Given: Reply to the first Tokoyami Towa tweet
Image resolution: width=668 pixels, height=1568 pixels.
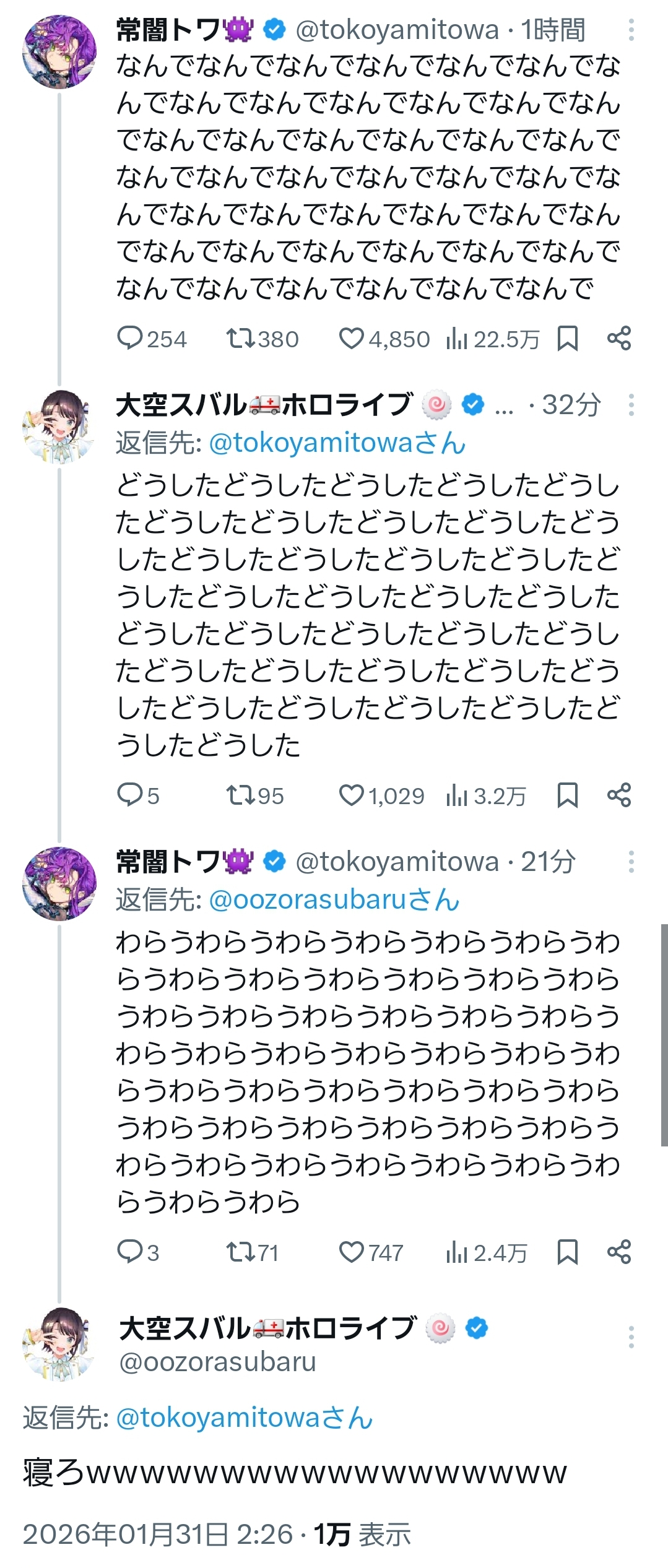Looking at the screenshot, I should (130, 339).
